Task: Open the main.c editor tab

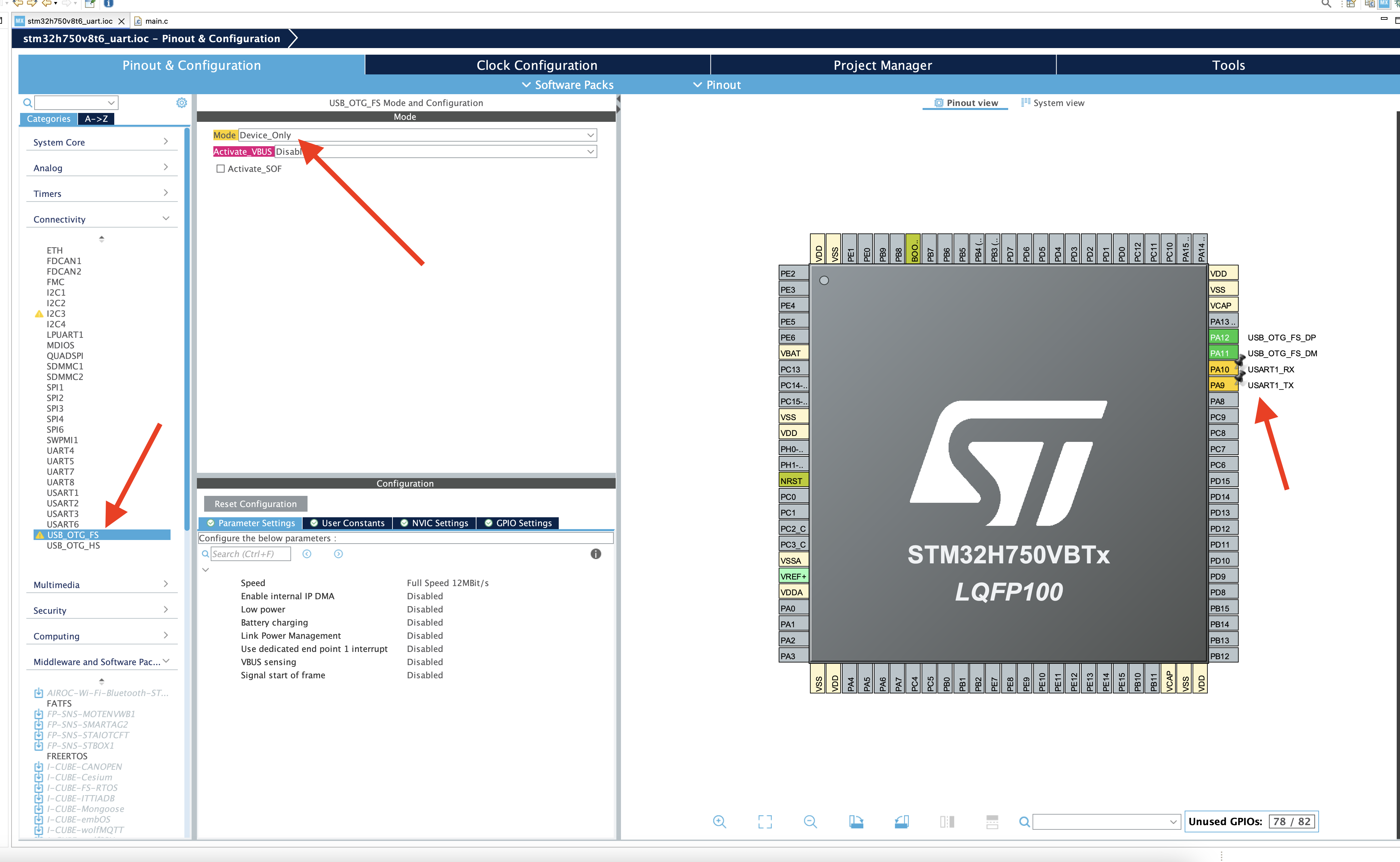Action: (151, 21)
